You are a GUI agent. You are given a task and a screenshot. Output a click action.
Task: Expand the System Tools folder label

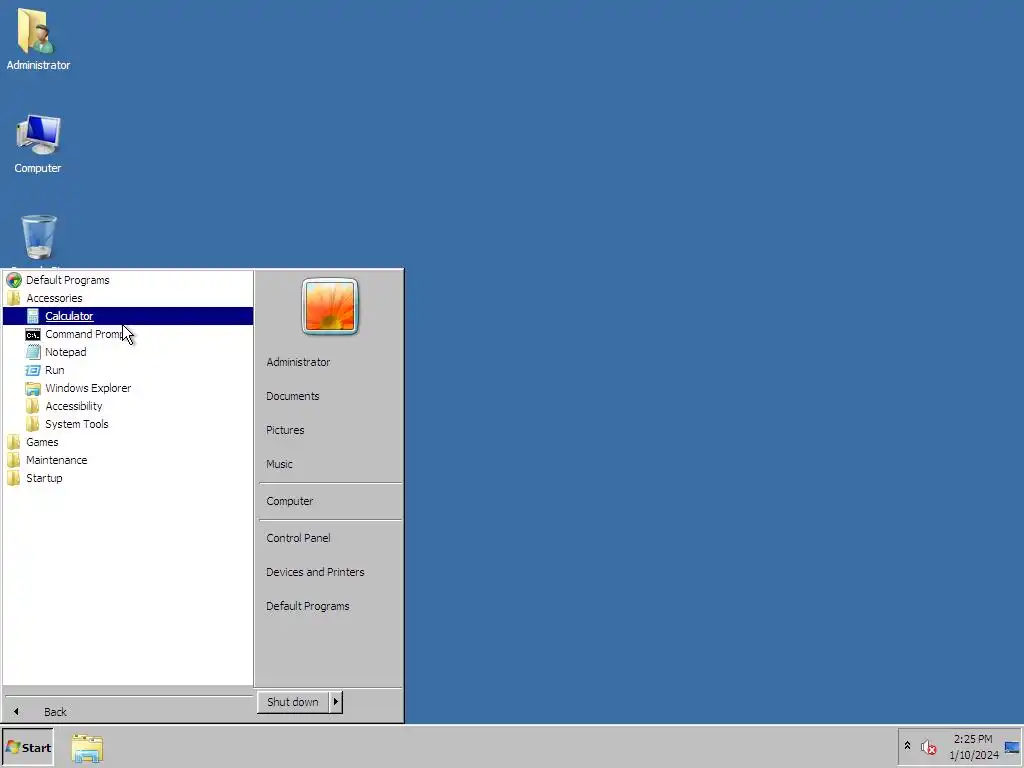tap(76, 424)
